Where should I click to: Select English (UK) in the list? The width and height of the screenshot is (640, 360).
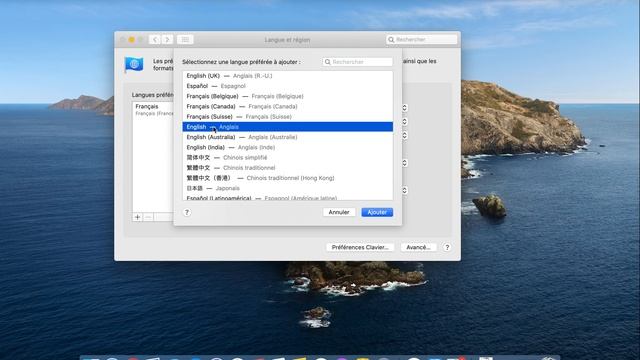click(x=287, y=76)
